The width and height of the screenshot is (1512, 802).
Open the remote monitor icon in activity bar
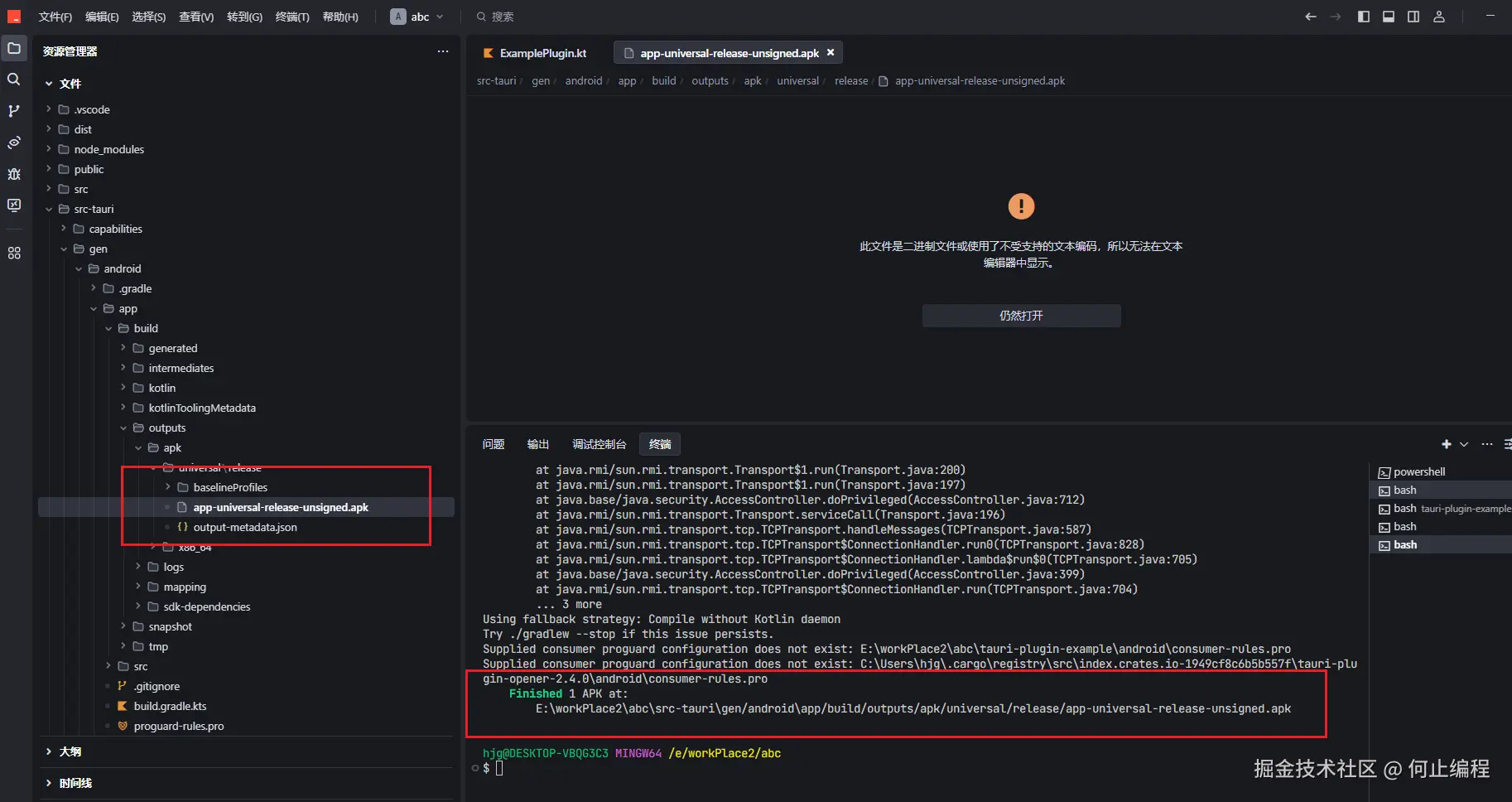[14, 205]
